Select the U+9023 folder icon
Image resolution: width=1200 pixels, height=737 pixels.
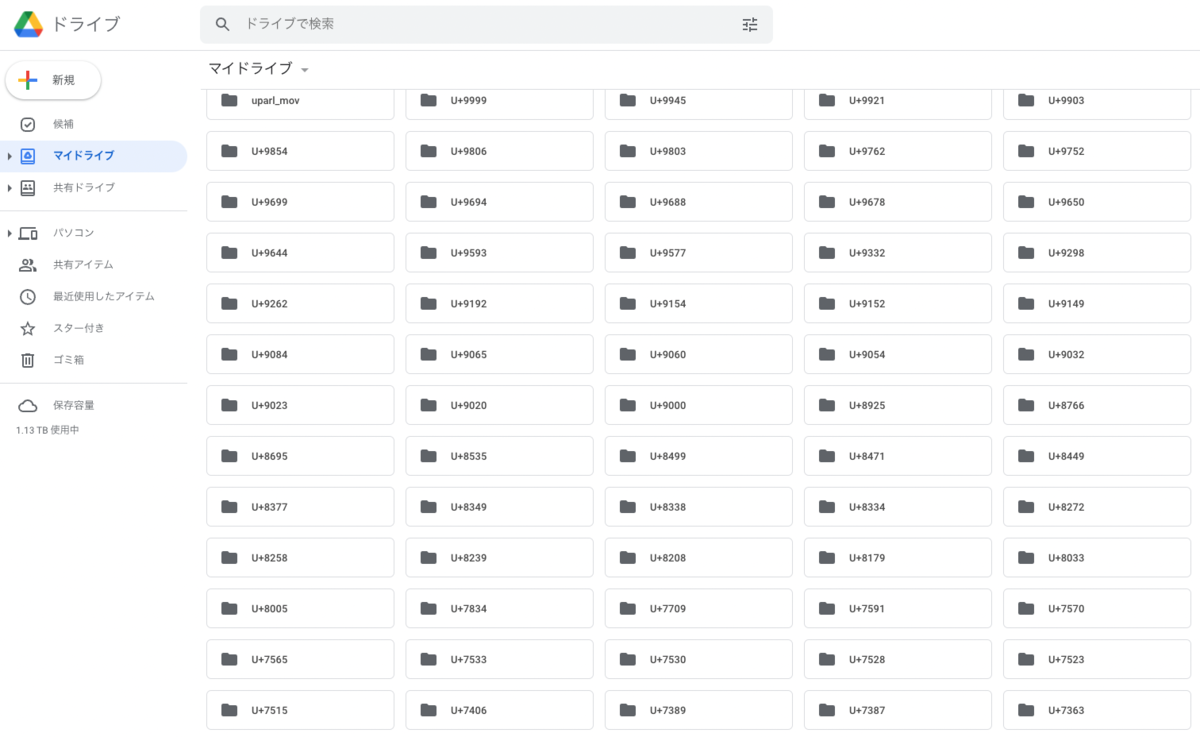229,406
